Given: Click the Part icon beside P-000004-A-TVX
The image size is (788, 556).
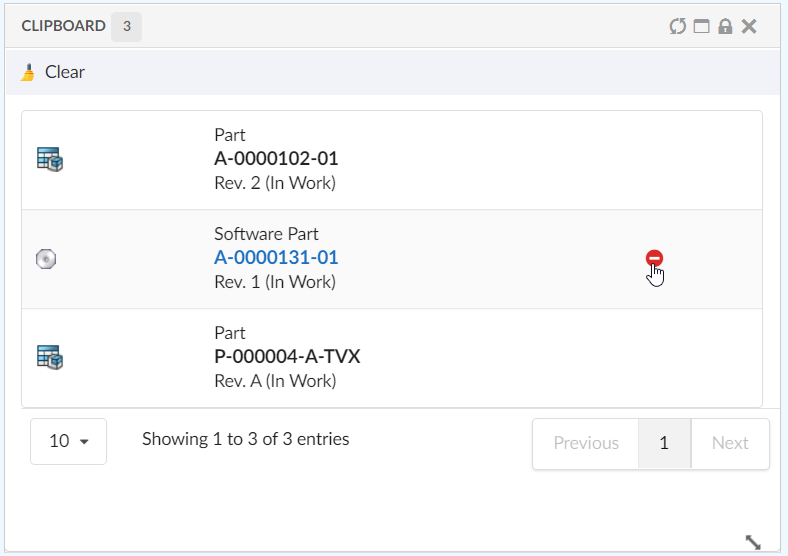Looking at the screenshot, I should tap(50, 357).
